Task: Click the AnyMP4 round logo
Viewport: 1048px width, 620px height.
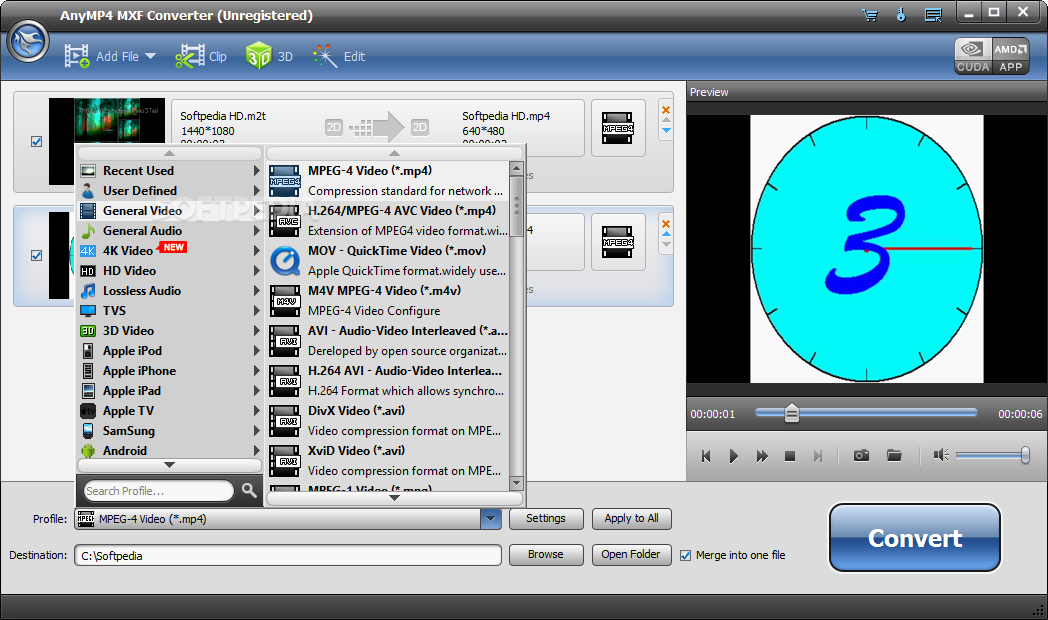Action: [27, 41]
